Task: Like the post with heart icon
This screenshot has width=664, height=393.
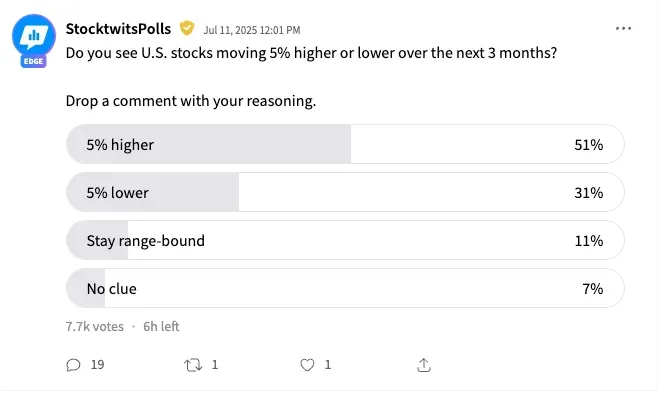Action: coord(307,365)
